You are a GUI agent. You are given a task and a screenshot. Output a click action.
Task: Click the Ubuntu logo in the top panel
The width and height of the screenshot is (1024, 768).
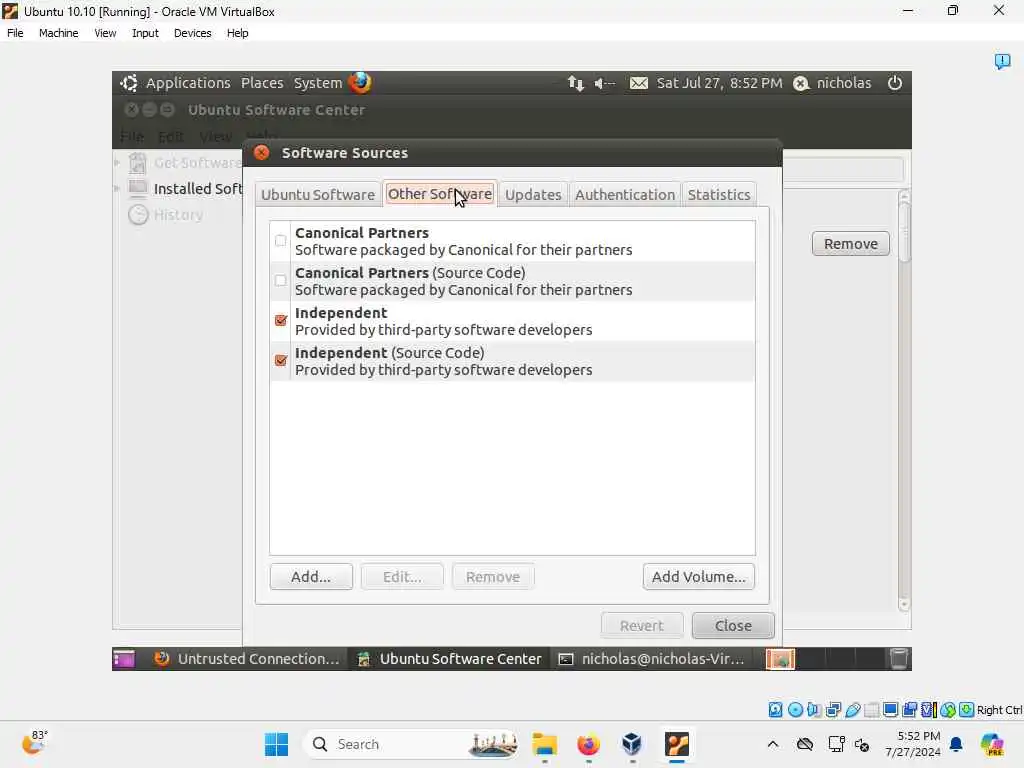click(x=129, y=83)
